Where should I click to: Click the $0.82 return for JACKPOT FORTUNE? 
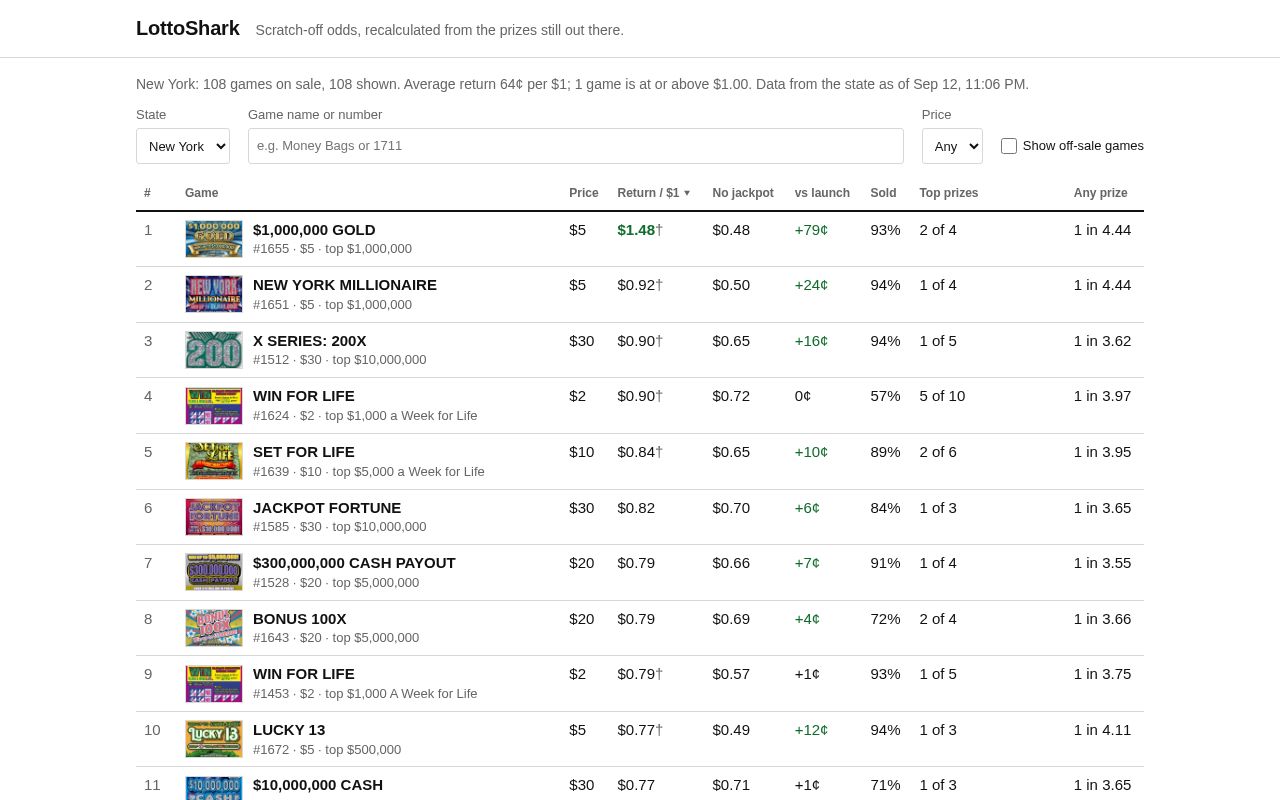point(636,508)
